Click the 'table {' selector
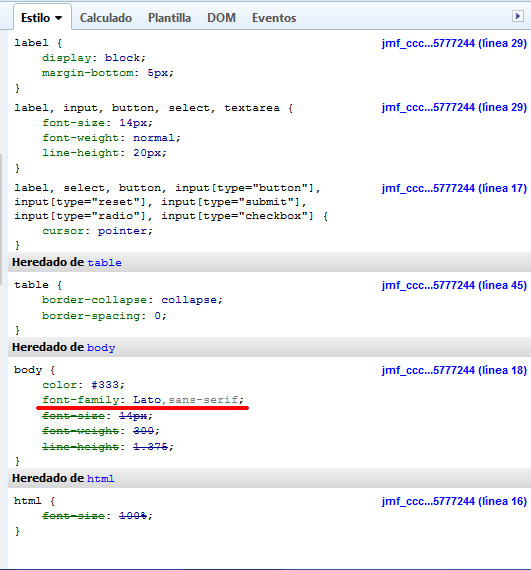This screenshot has height=570, width=531. [38, 285]
